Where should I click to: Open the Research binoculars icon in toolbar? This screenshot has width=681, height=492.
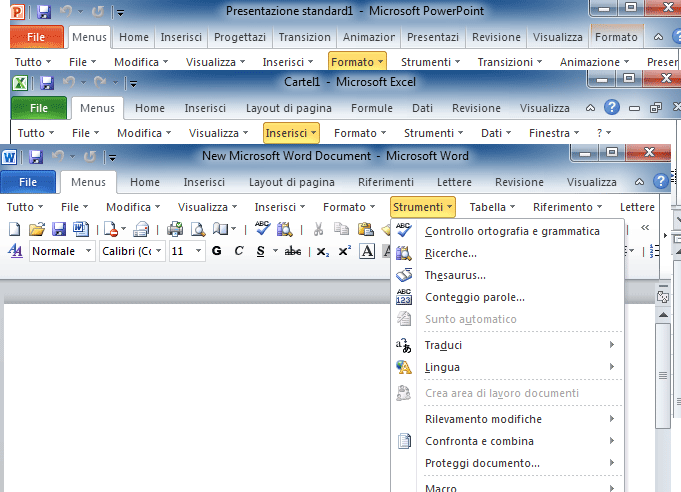tap(285, 229)
